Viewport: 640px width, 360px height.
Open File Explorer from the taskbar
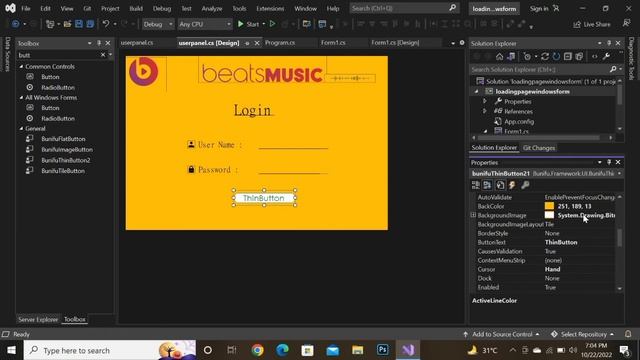(358, 350)
